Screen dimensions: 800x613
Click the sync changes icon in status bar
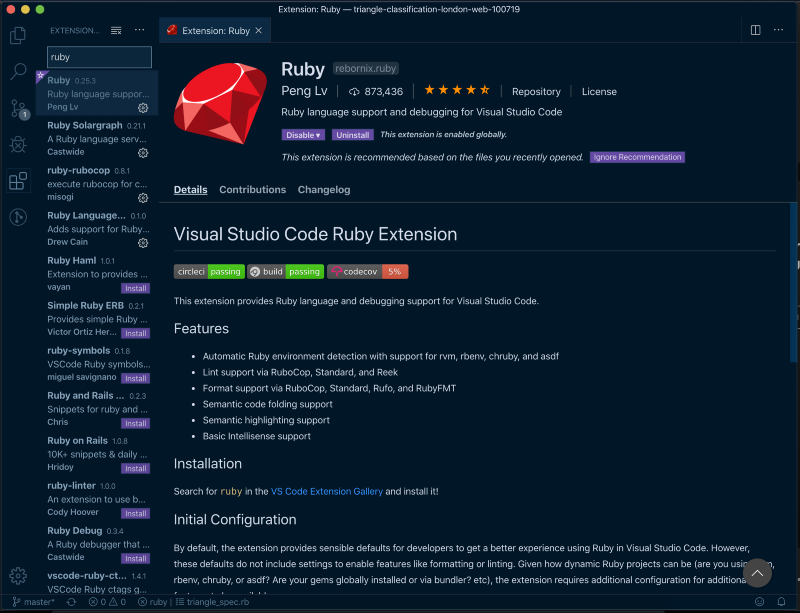tap(71, 602)
